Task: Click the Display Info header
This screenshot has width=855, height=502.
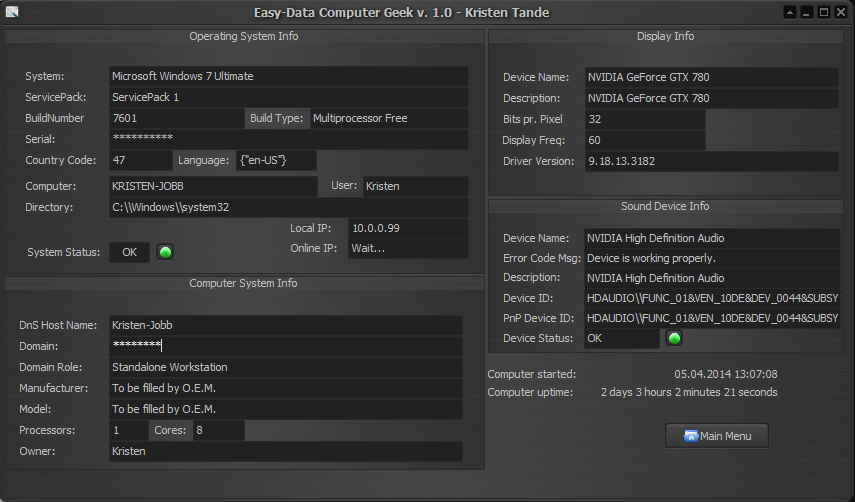Action: click(665, 37)
